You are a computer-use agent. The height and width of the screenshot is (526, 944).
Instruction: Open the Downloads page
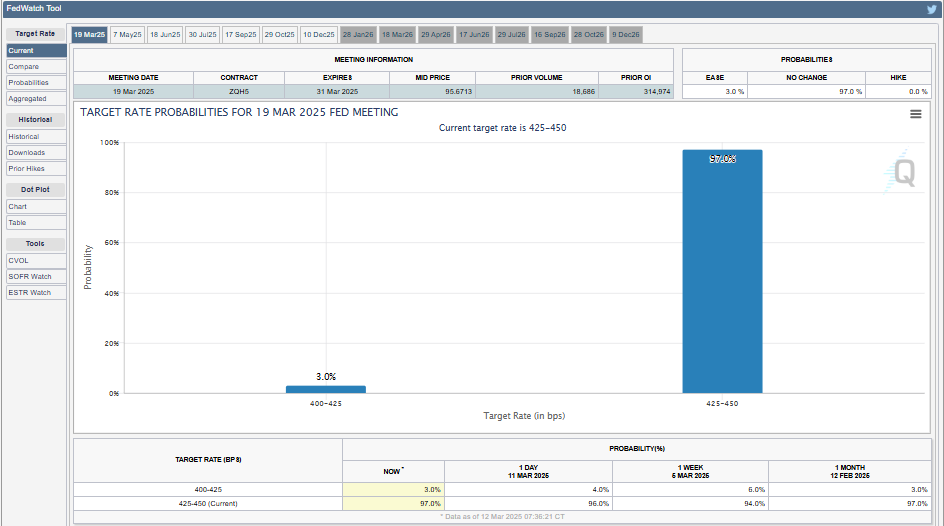pos(27,153)
